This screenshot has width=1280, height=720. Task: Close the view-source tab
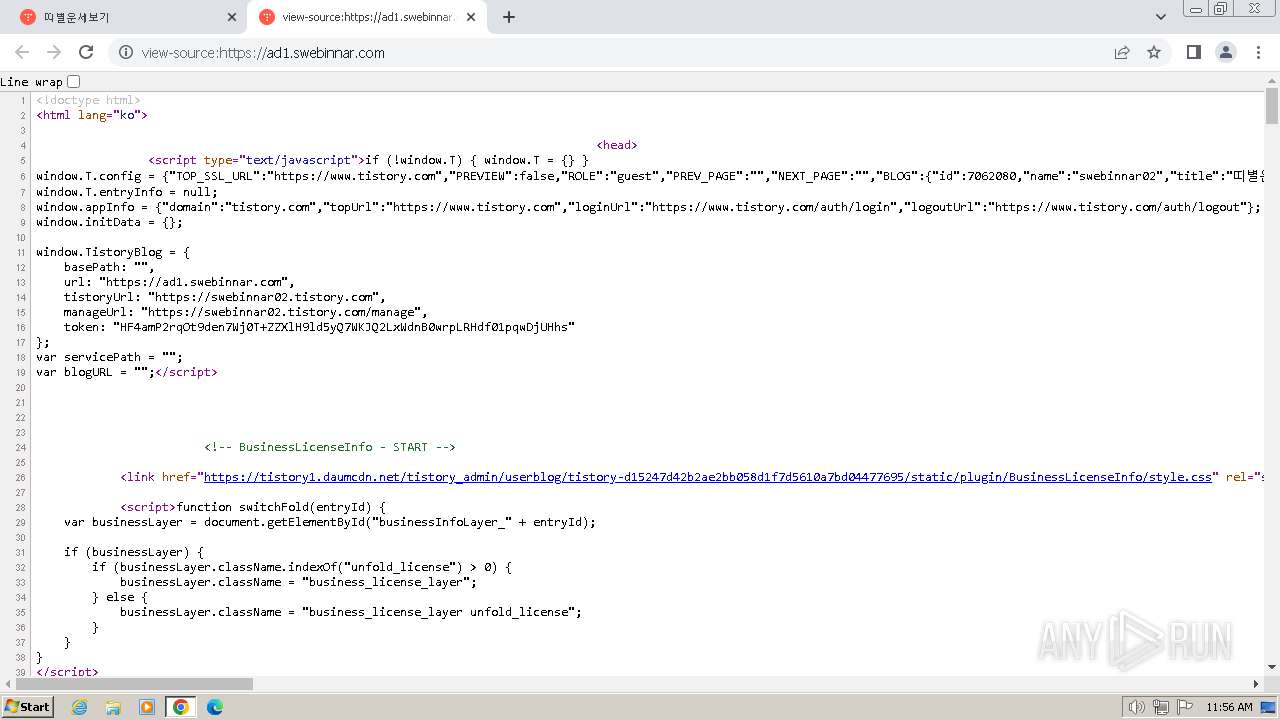click(x=471, y=17)
